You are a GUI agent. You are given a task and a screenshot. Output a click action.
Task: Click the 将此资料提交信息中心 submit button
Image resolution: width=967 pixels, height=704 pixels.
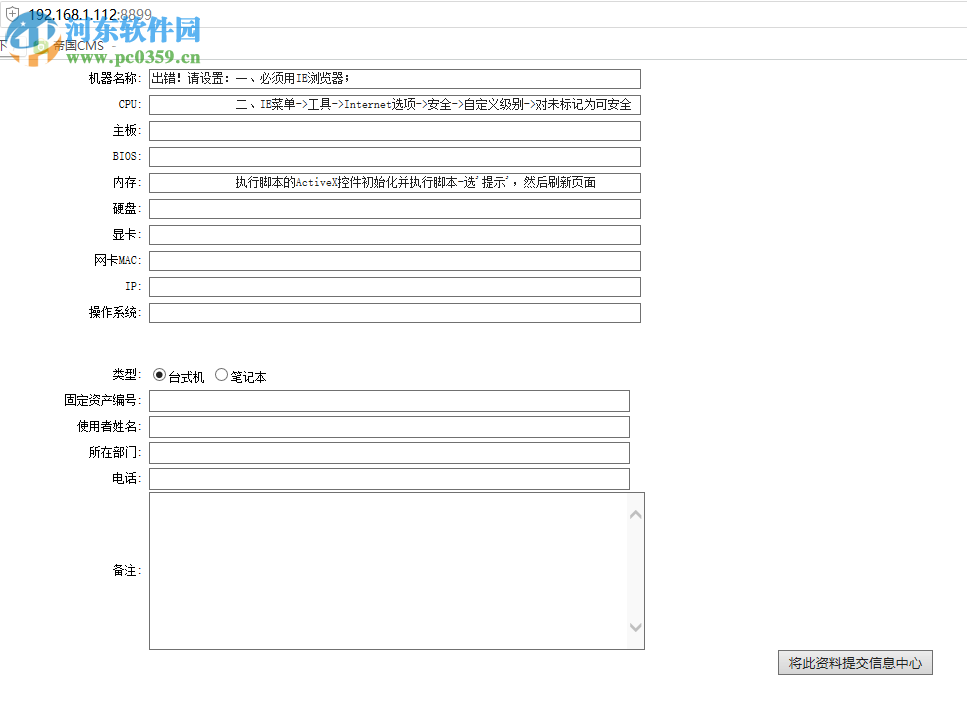pyautogui.click(x=855, y=663)
